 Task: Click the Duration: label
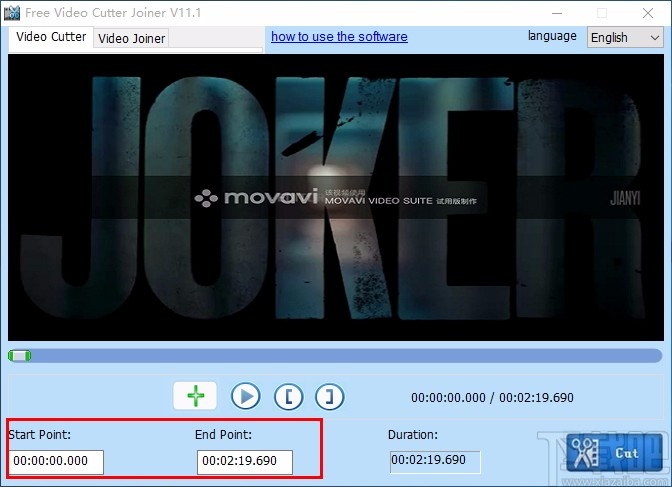(x=413, y=435)
